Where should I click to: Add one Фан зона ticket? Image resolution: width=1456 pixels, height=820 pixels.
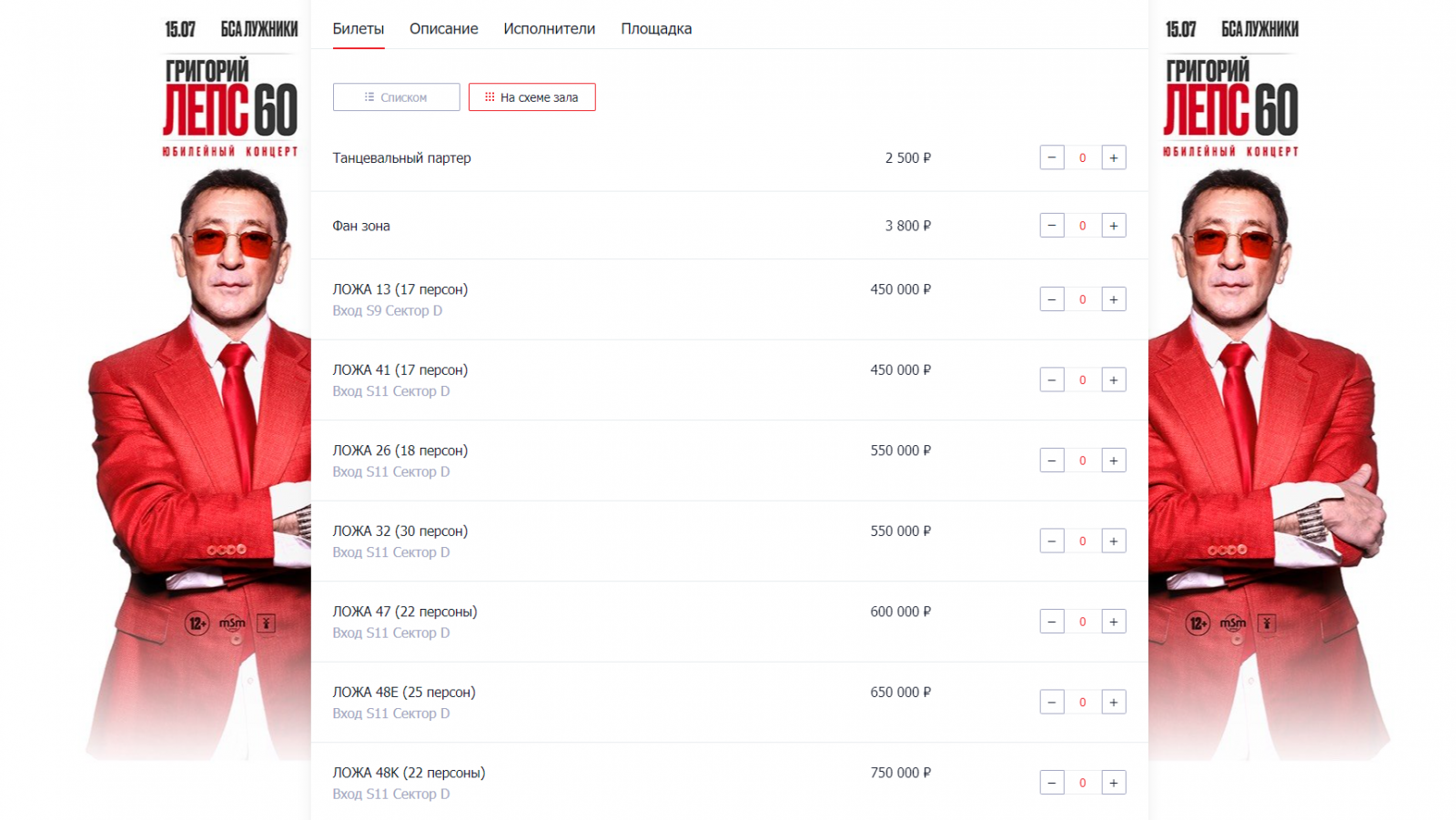(x=1114, y=226)
